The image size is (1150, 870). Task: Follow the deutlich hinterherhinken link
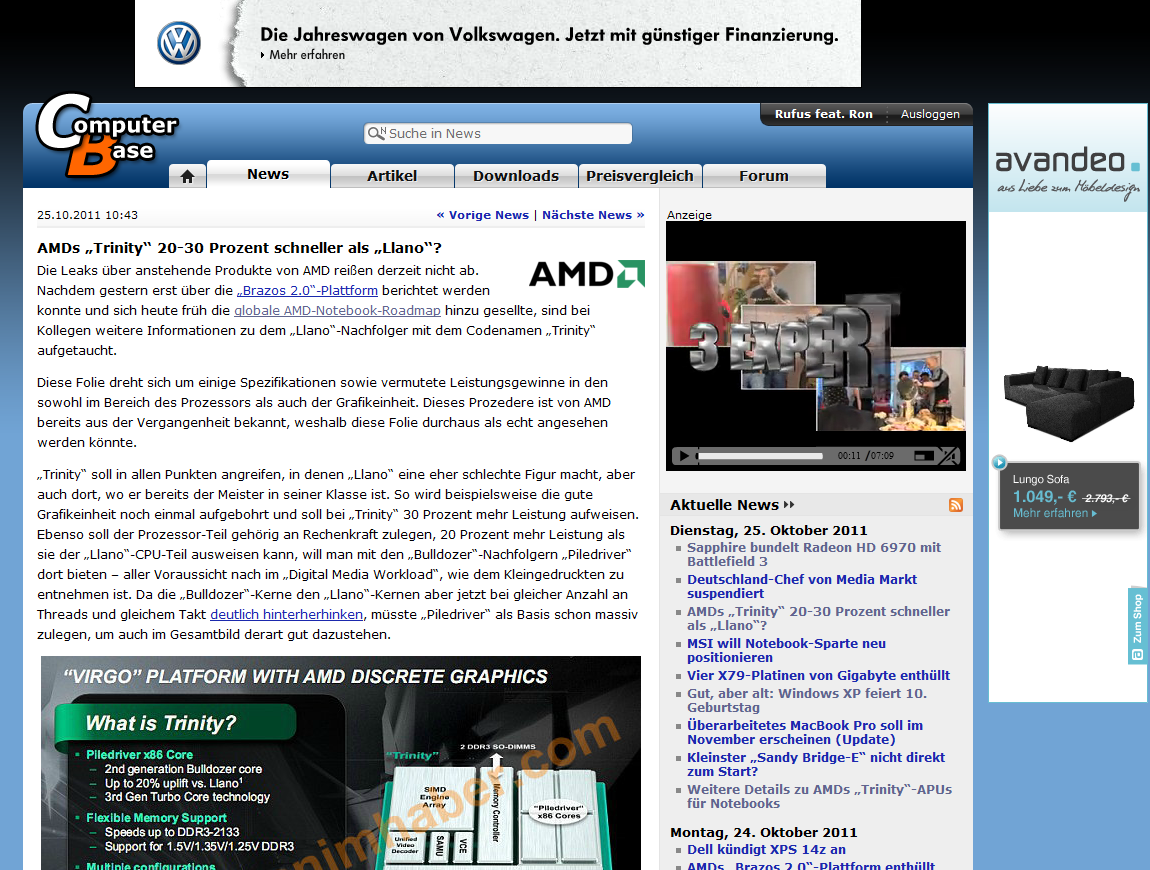(x=287, y=614)
